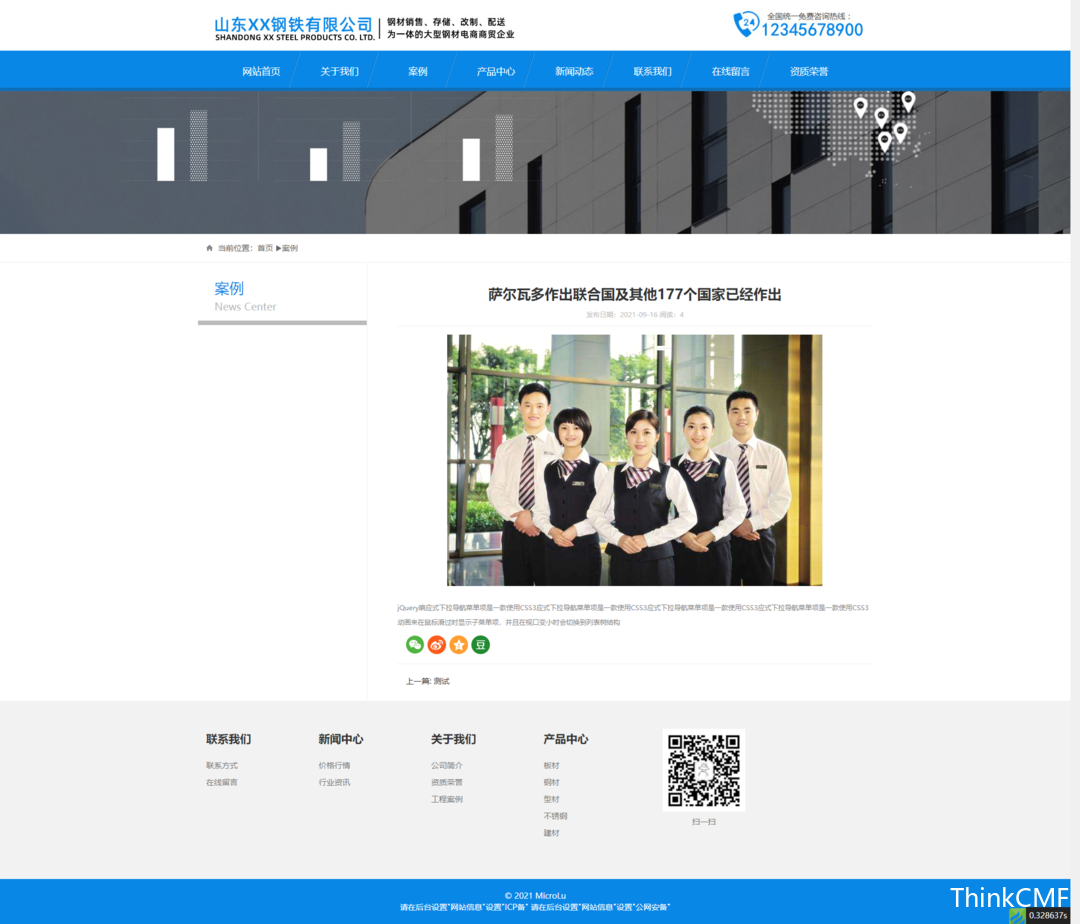Open 价格行情 footer link
The height and width of the screenshot is (924, 1080).
point(334,765)
